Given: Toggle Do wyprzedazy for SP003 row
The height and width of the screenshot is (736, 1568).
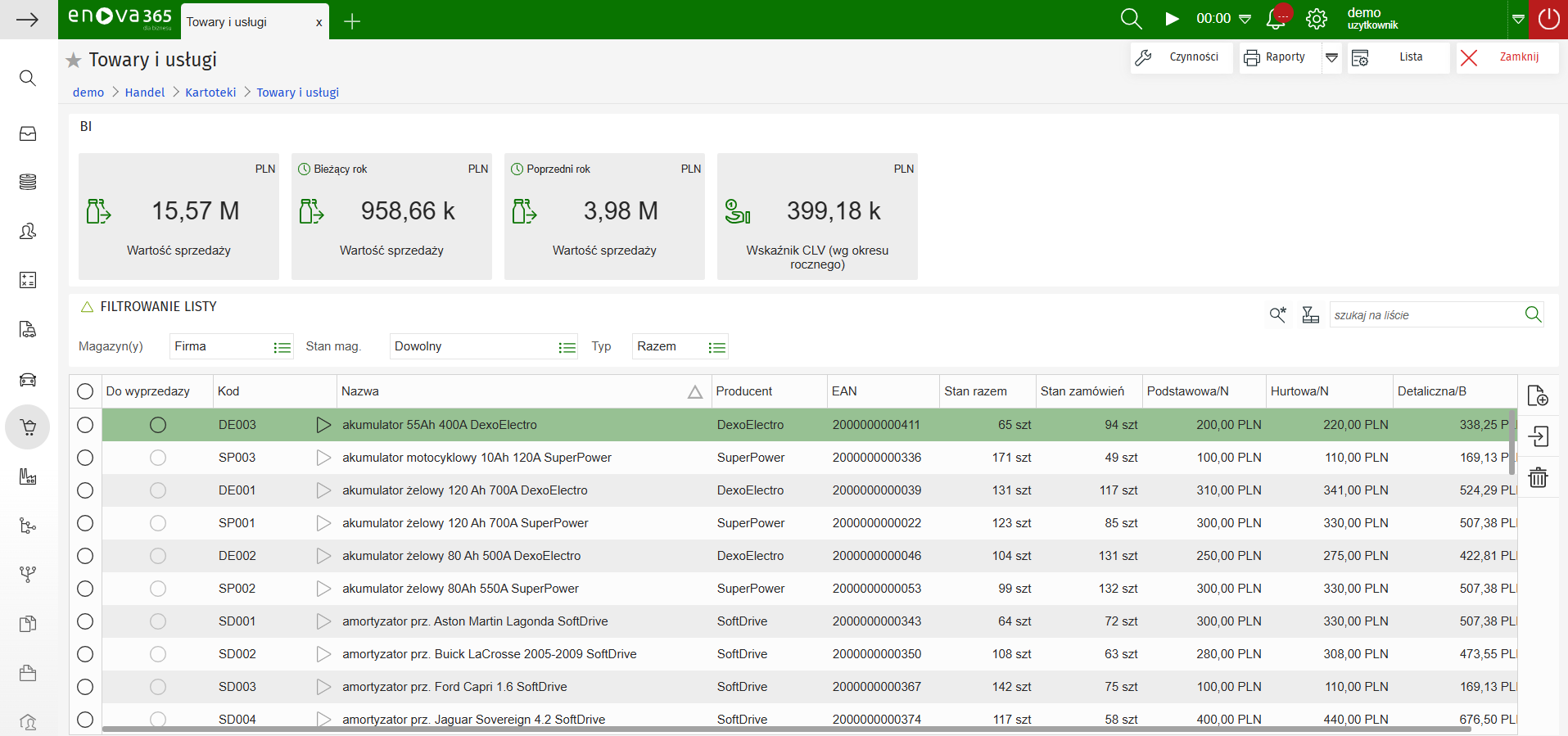Looking at the screenshot, I should pyautogui.click(x=158, y=458).
